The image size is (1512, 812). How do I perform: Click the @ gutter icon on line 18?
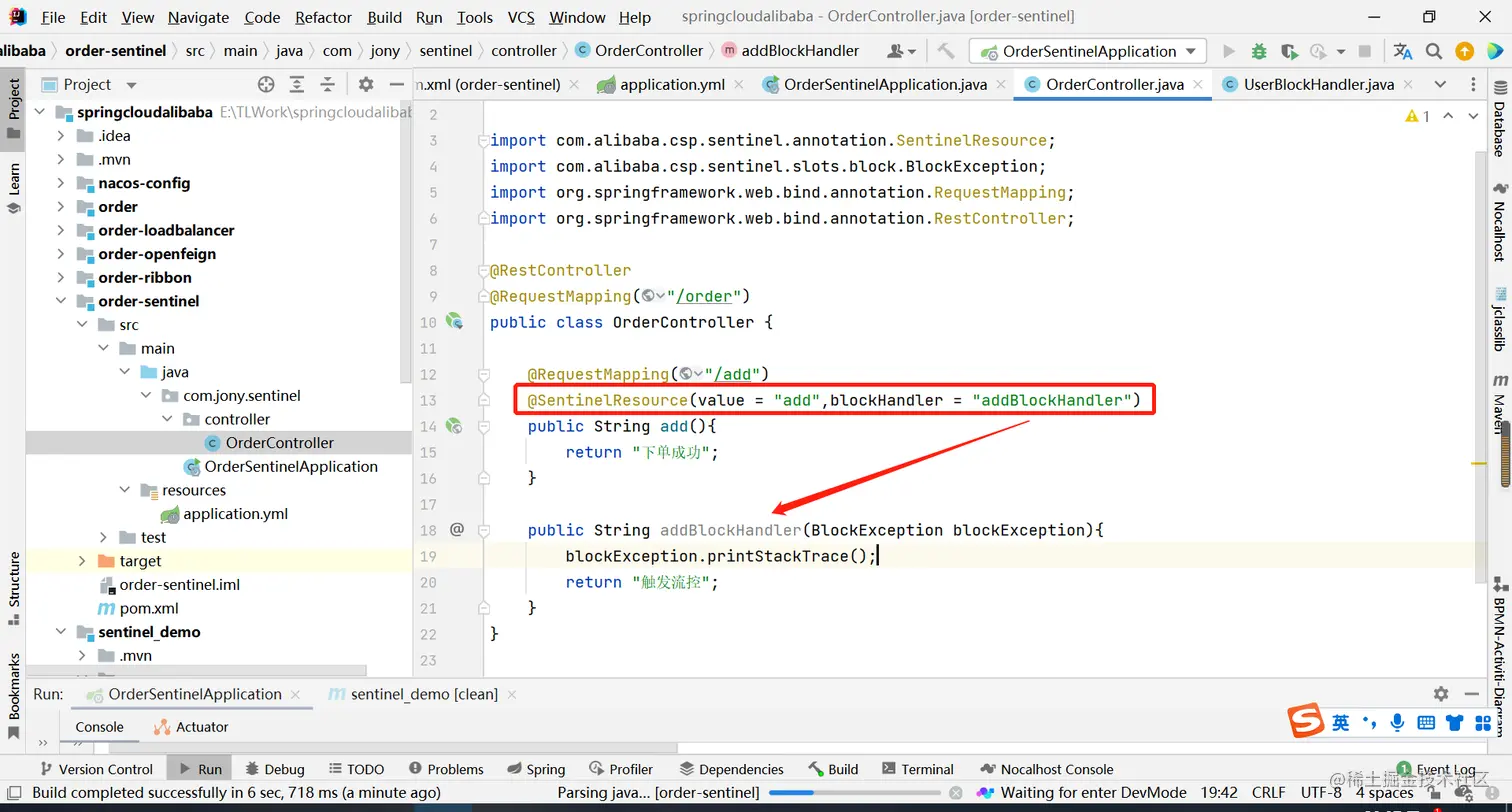pyautogui.click(x=457, y=530)
